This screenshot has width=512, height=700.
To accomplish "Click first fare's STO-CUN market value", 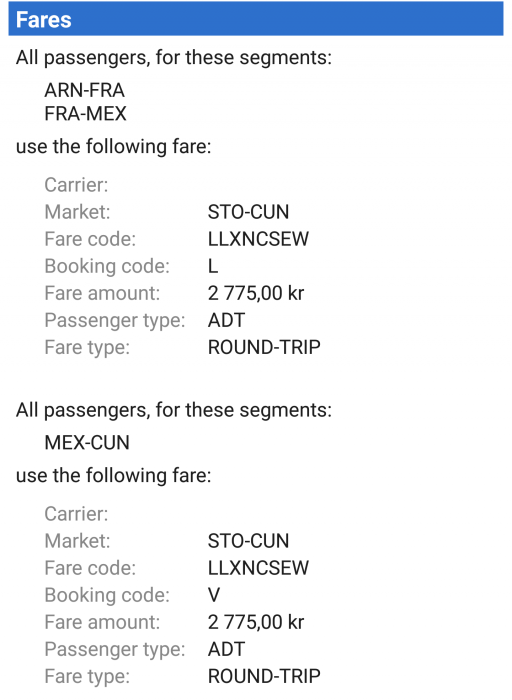I will [248, 212].
